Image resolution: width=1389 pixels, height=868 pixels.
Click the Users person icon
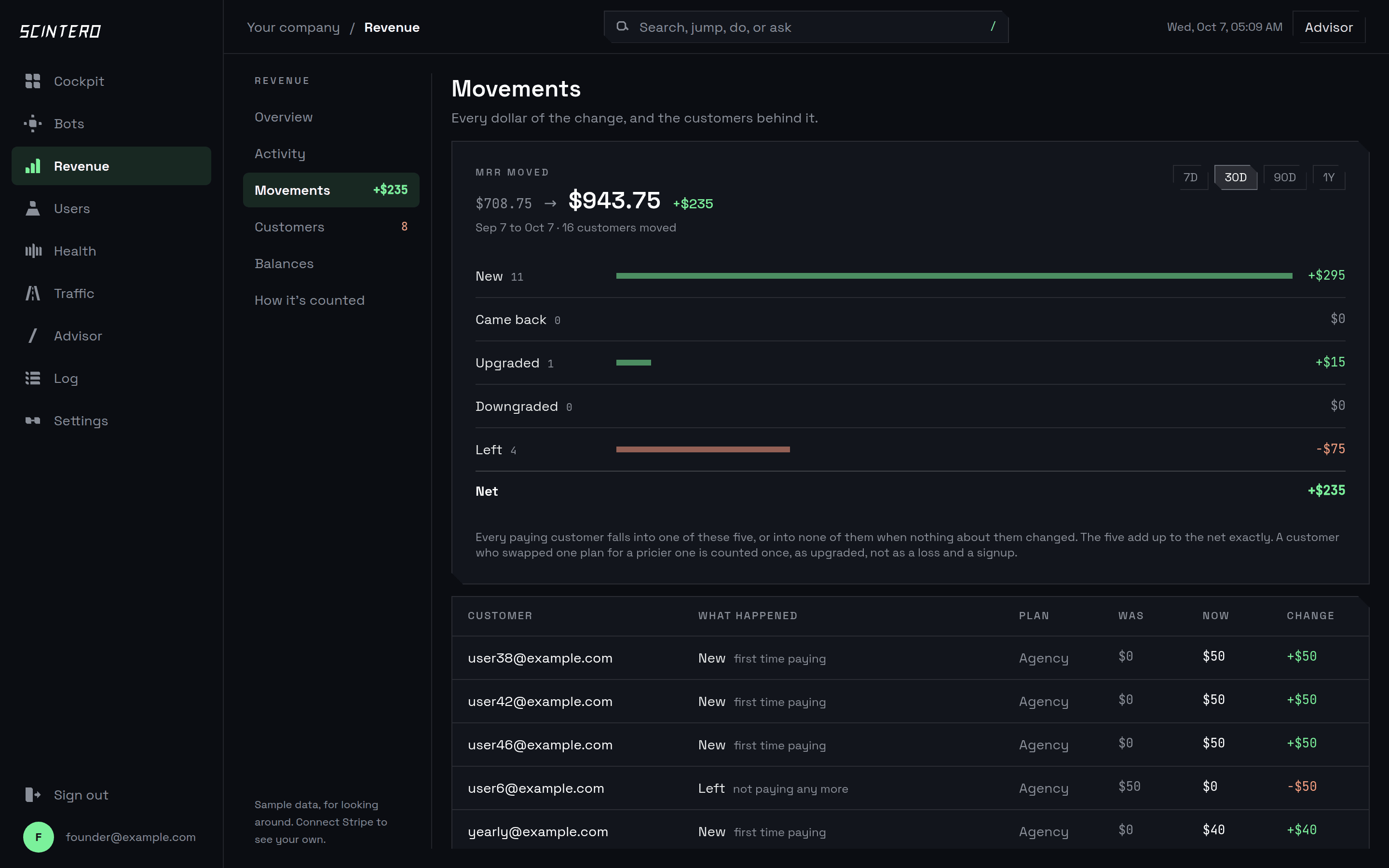coord(33,208)
